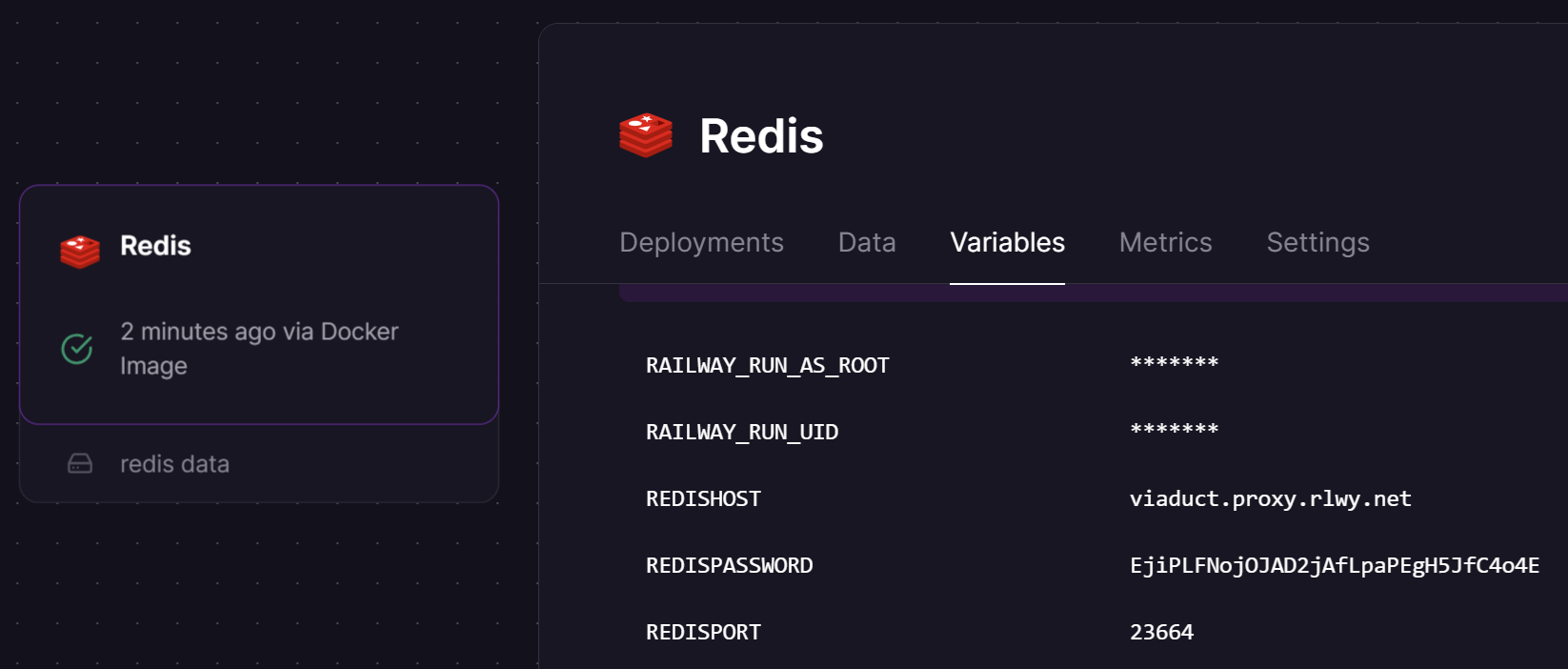Click the Redis logo icon in service card
Image resolution: width=1568 pixels, height=669 pixels.
point(80,251)
